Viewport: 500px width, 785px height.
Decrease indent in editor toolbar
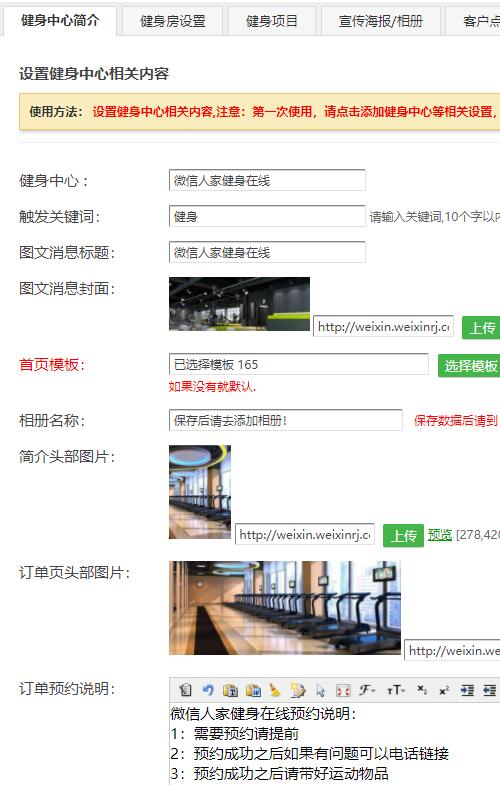489,690
